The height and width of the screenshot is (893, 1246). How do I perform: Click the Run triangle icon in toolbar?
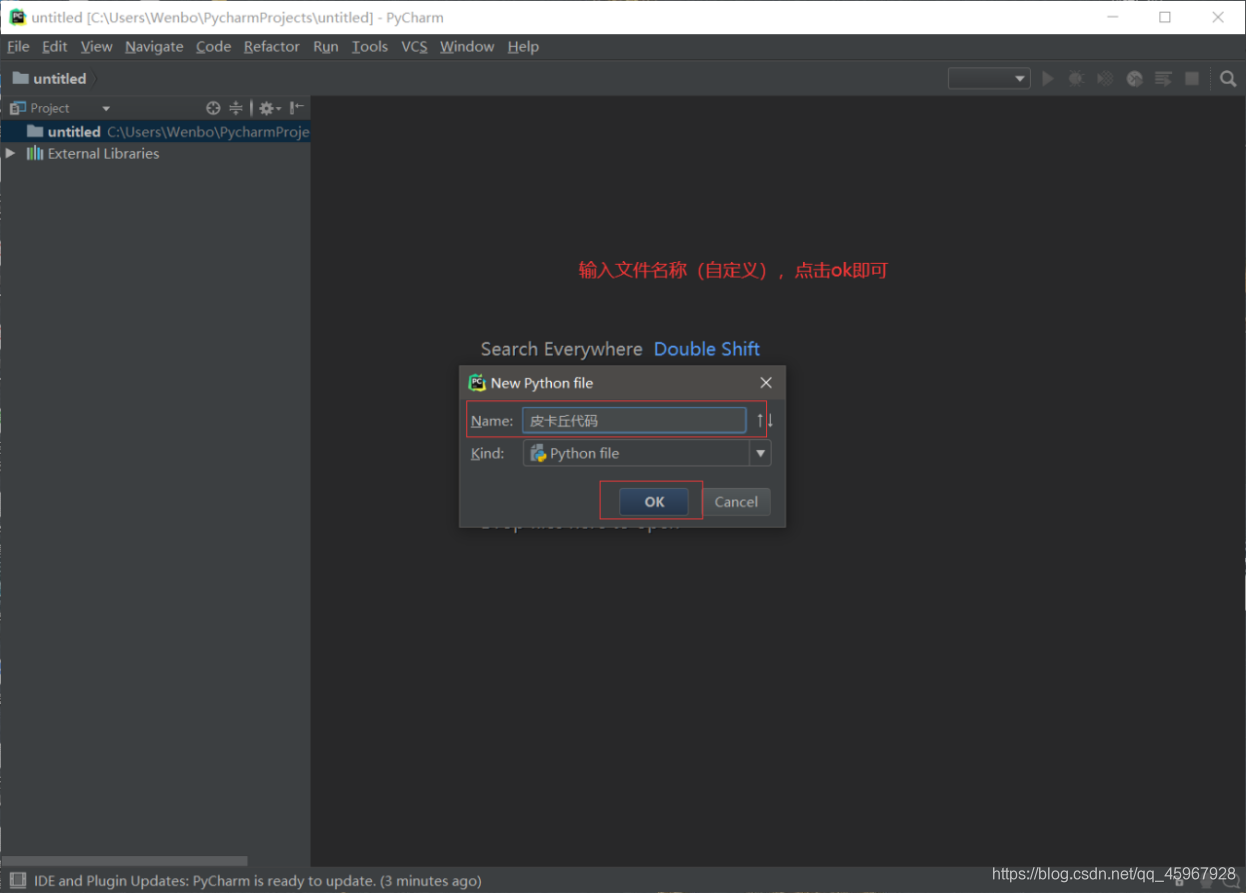[x=1048, y=78]
